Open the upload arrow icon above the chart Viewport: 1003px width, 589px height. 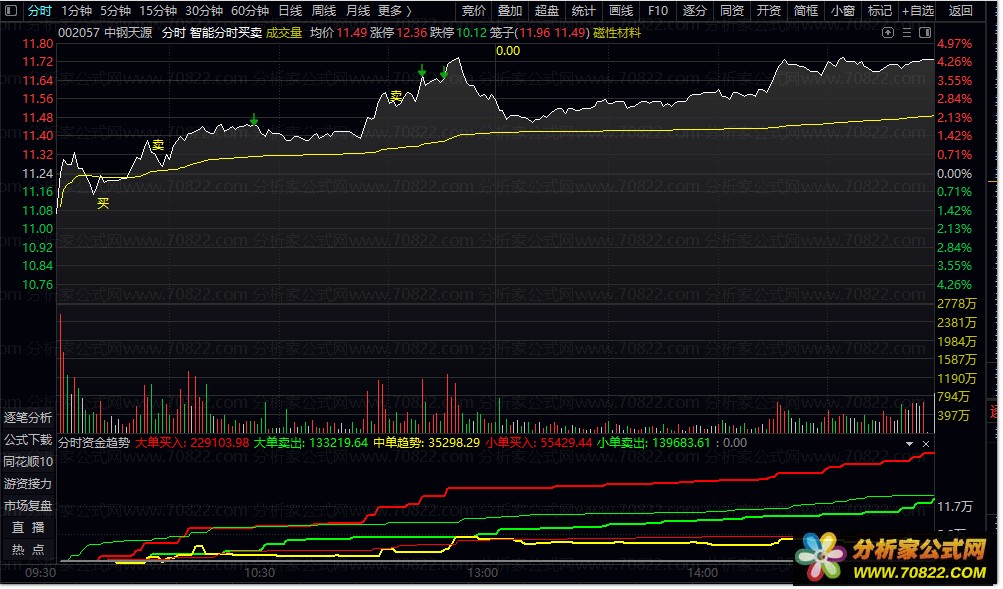[888, 33]
